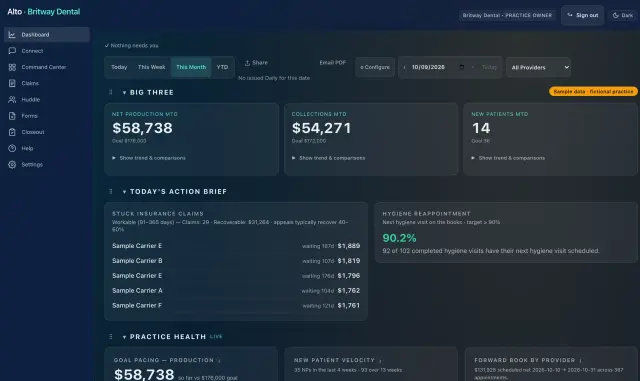The image size is (640, 381).
Task: Open the All Providers dropdown
Action: pyautogui.click(x=538, y=67)
